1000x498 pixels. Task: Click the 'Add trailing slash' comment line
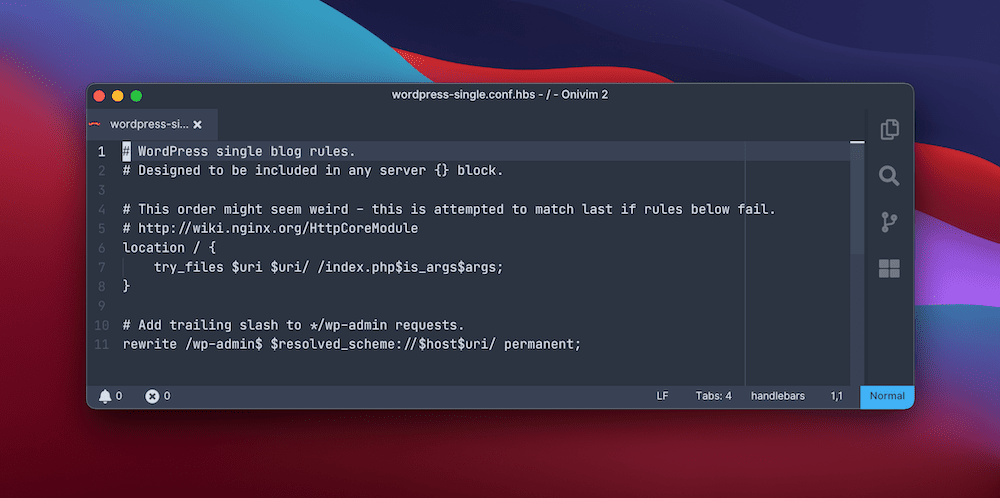[x=293, y=325]
